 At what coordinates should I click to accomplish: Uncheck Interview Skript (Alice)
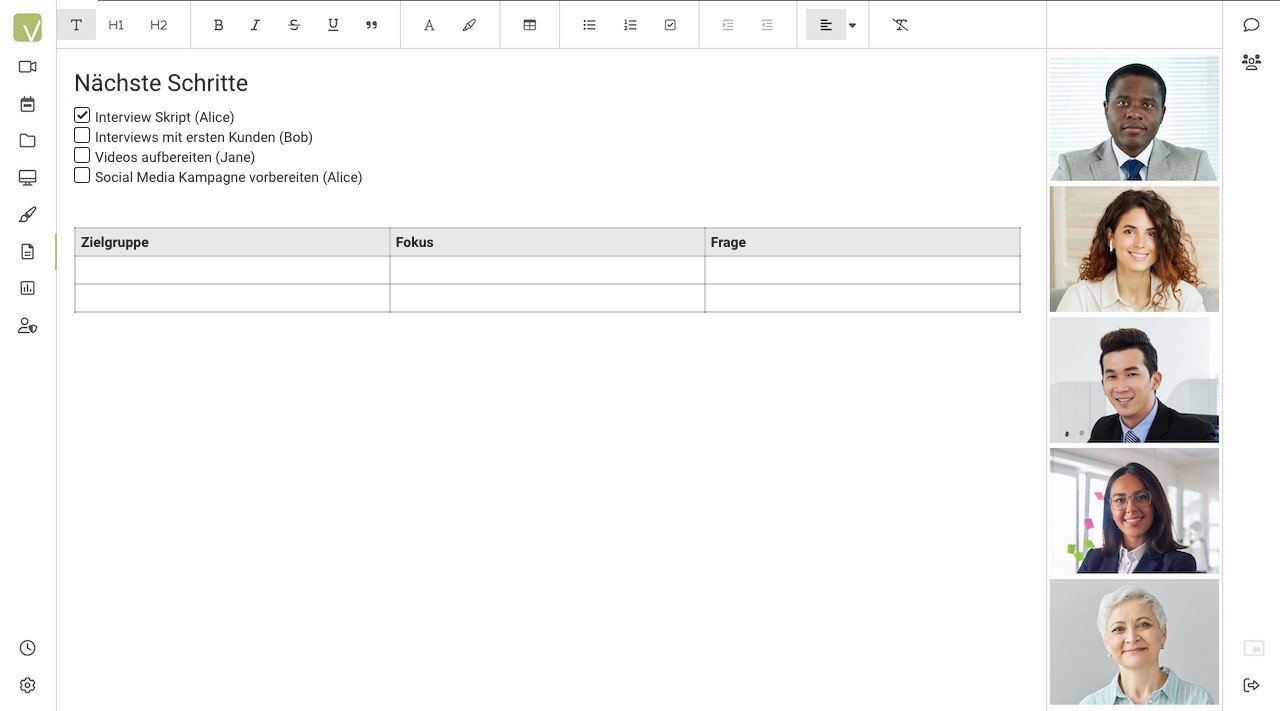81,115
